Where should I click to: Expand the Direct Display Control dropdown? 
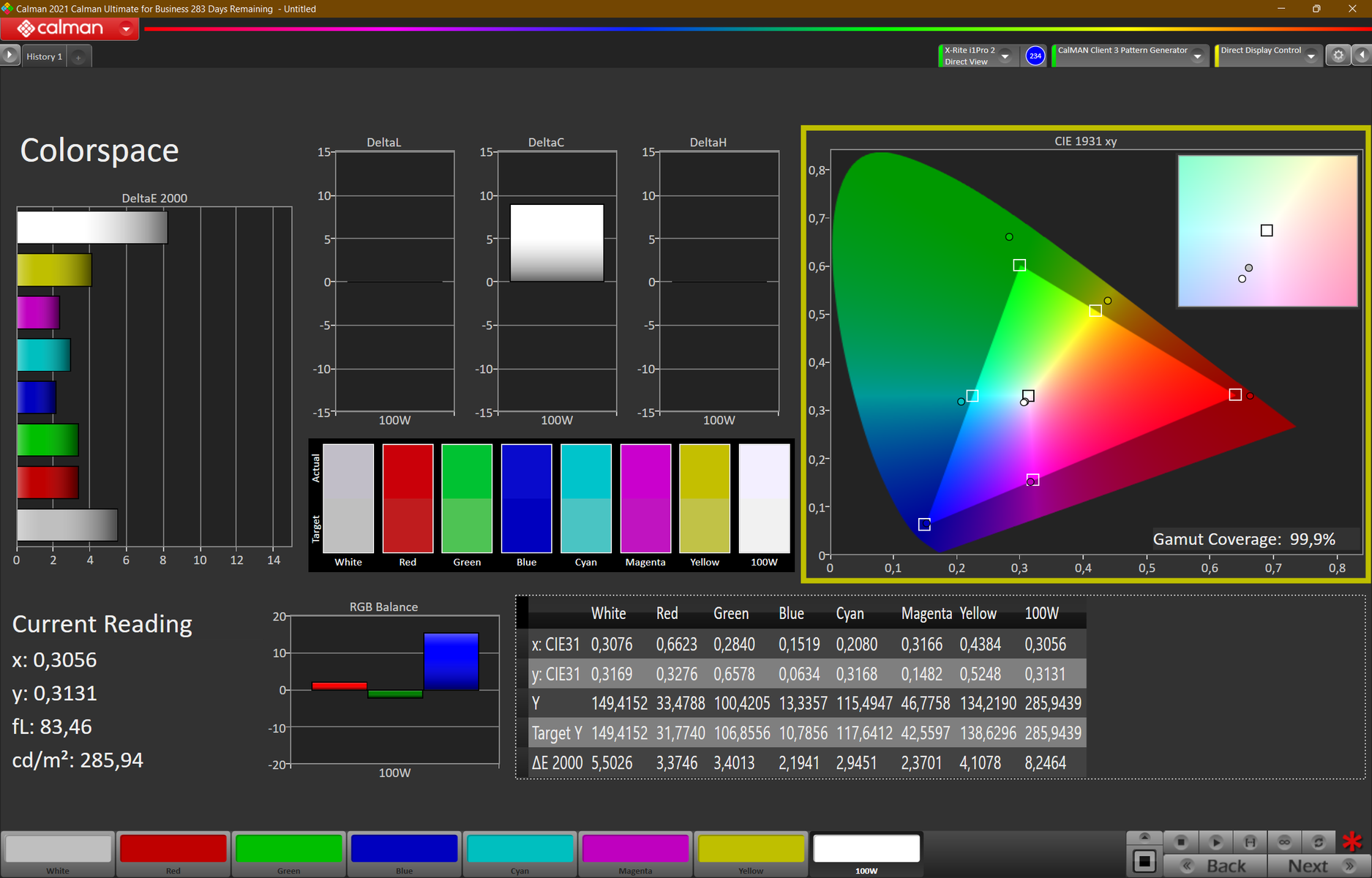[x=1311, y=56]
